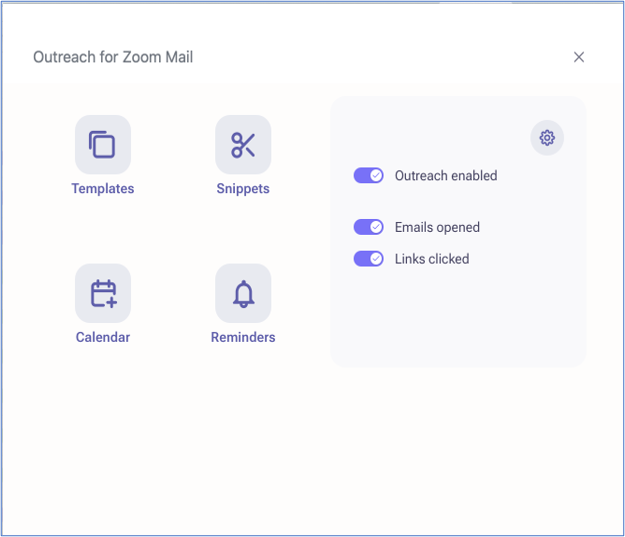Image resolution: width=625 pixels, height=537 pixels.
Task: Disable the Emails opened switch
Action: pos(369,227)
